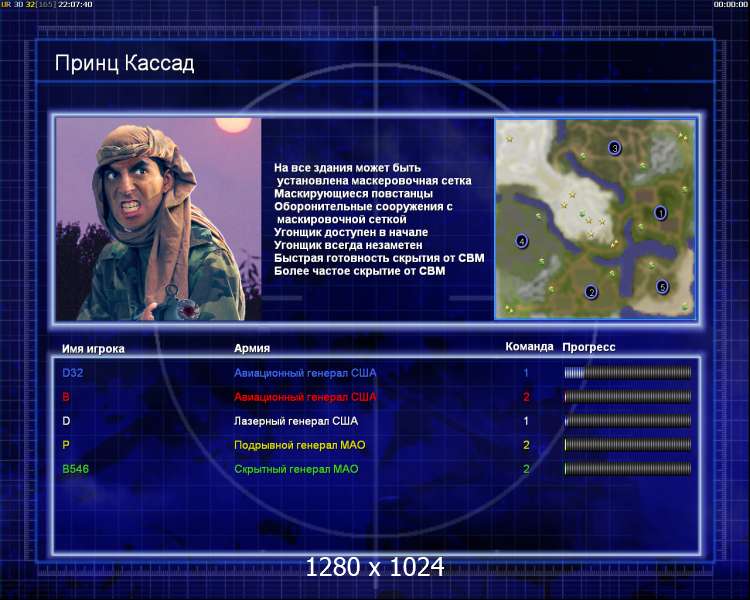Select red player name B
This screenshot has height=600, width=750.
click(x=66, y=397)
